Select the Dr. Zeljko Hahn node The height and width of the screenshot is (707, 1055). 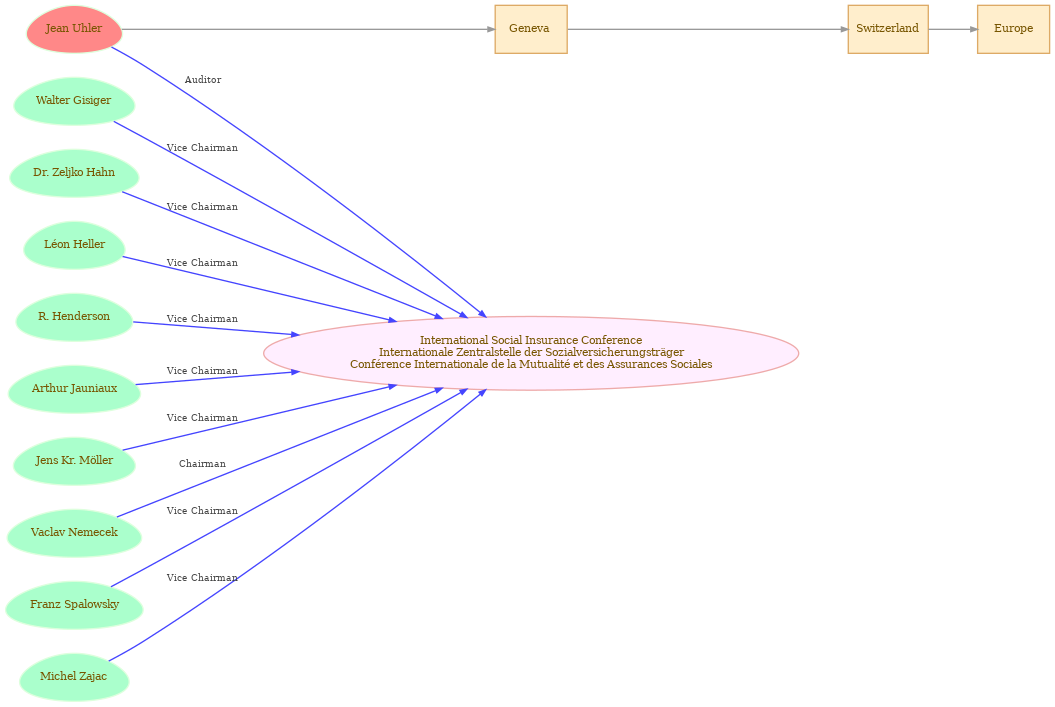tap(74, 173)
